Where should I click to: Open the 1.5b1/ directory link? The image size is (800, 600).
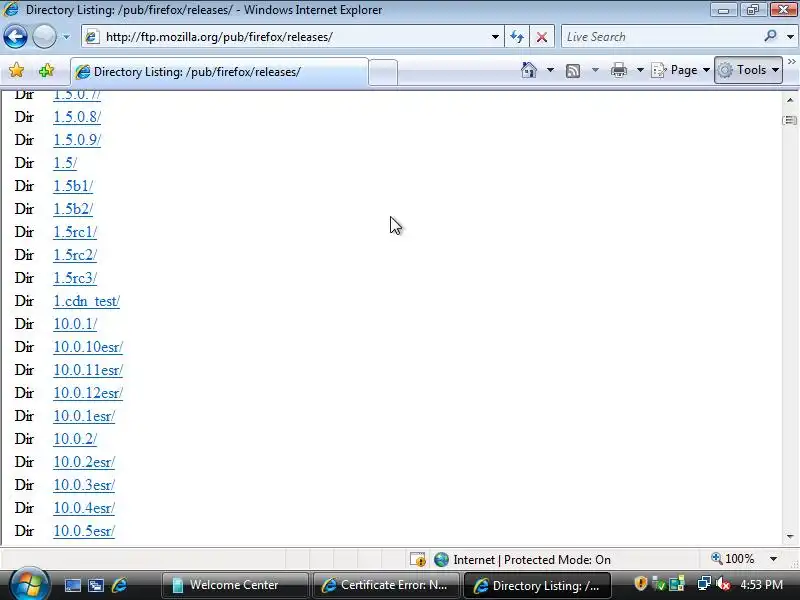coord(73,186)
